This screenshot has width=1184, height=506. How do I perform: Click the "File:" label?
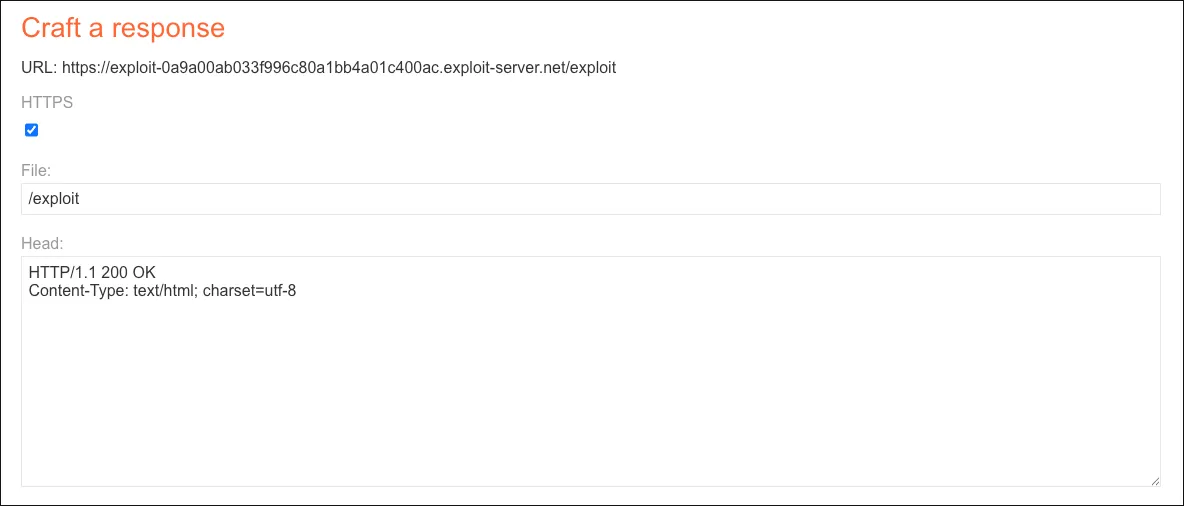36,171
